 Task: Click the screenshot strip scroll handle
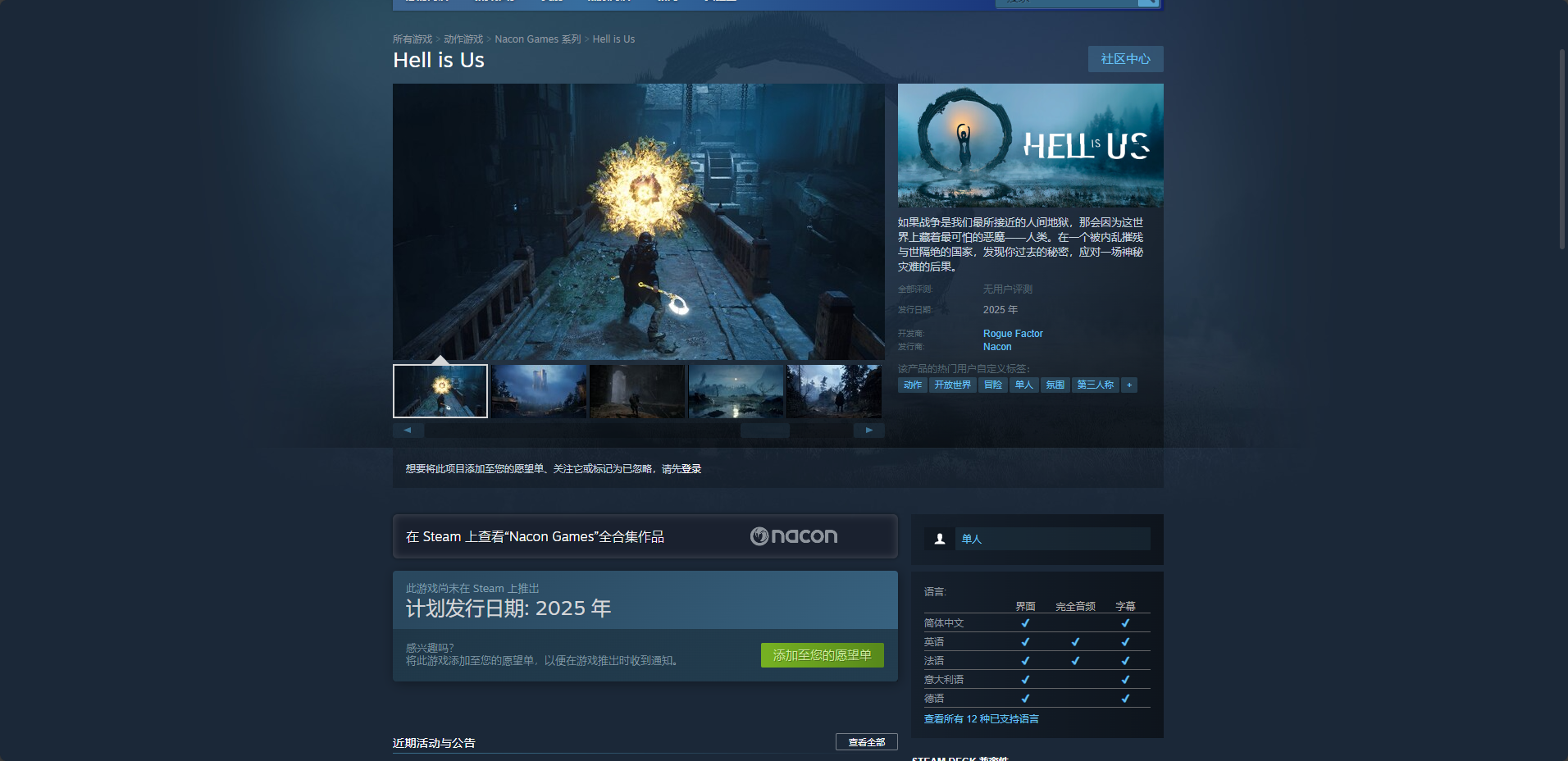pos(764,430)
